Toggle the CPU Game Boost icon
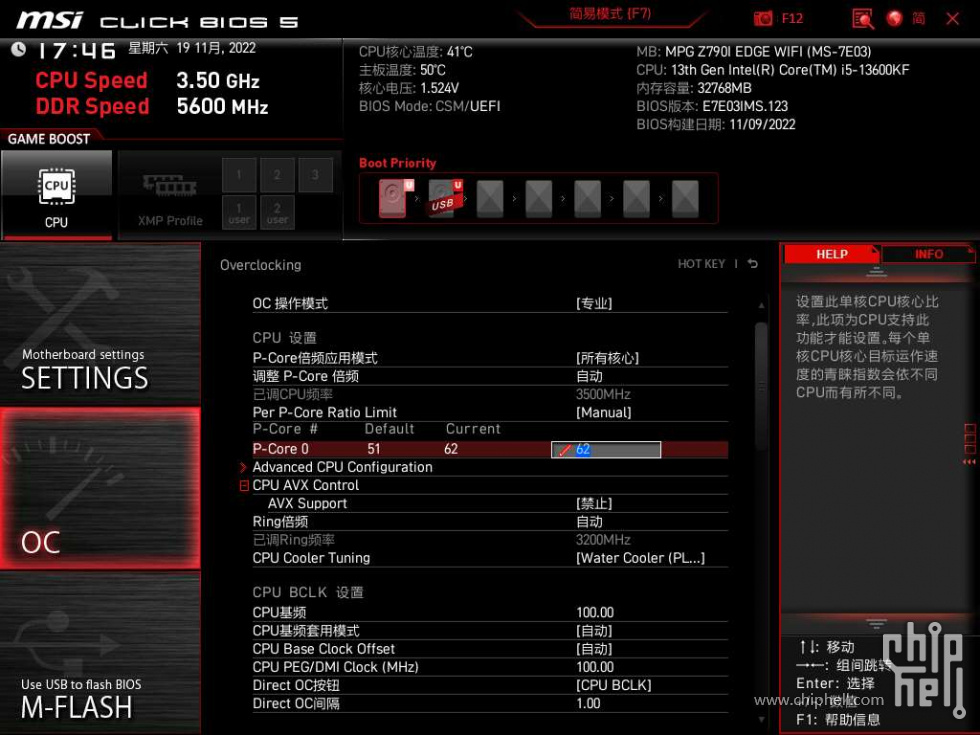 (57, 194)
